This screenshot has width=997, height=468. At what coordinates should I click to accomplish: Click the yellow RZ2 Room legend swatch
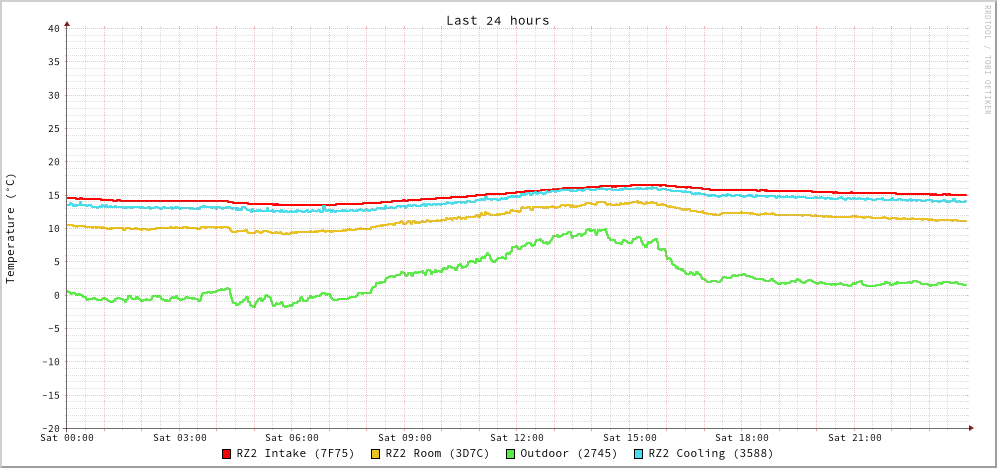[x=376, y=454]
